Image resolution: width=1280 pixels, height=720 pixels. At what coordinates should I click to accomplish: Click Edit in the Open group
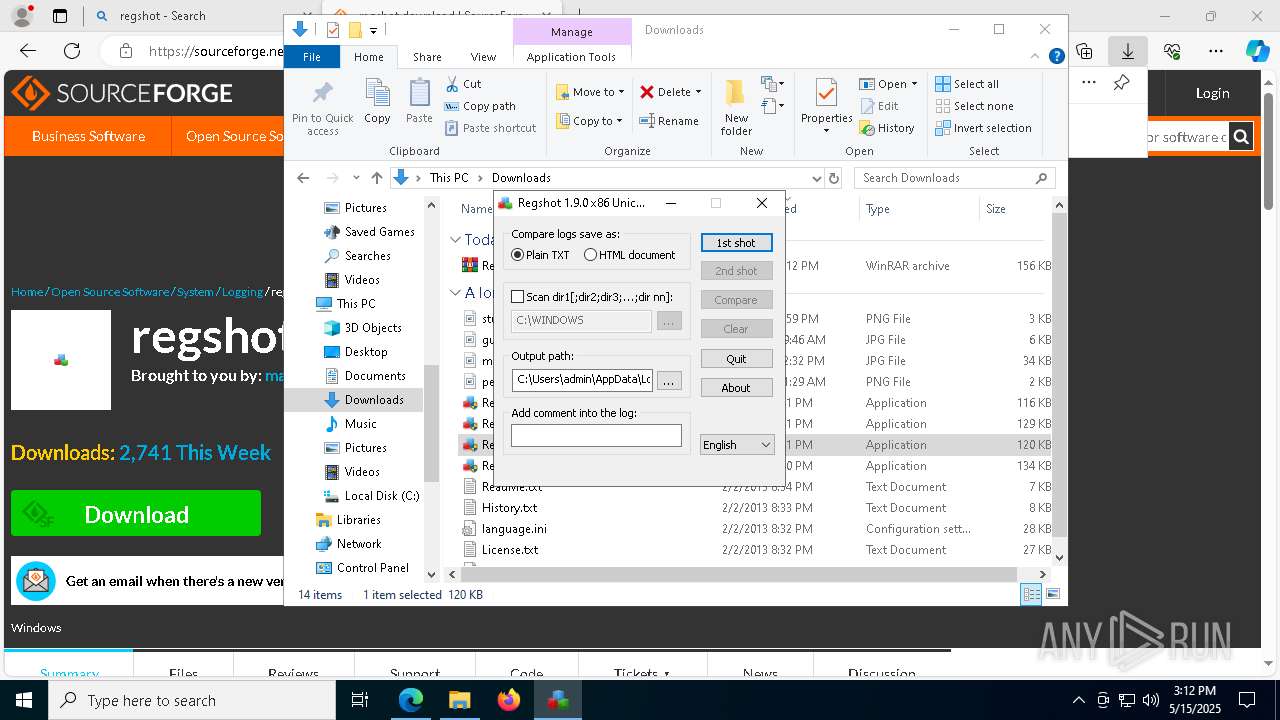(x=879, y=106)
